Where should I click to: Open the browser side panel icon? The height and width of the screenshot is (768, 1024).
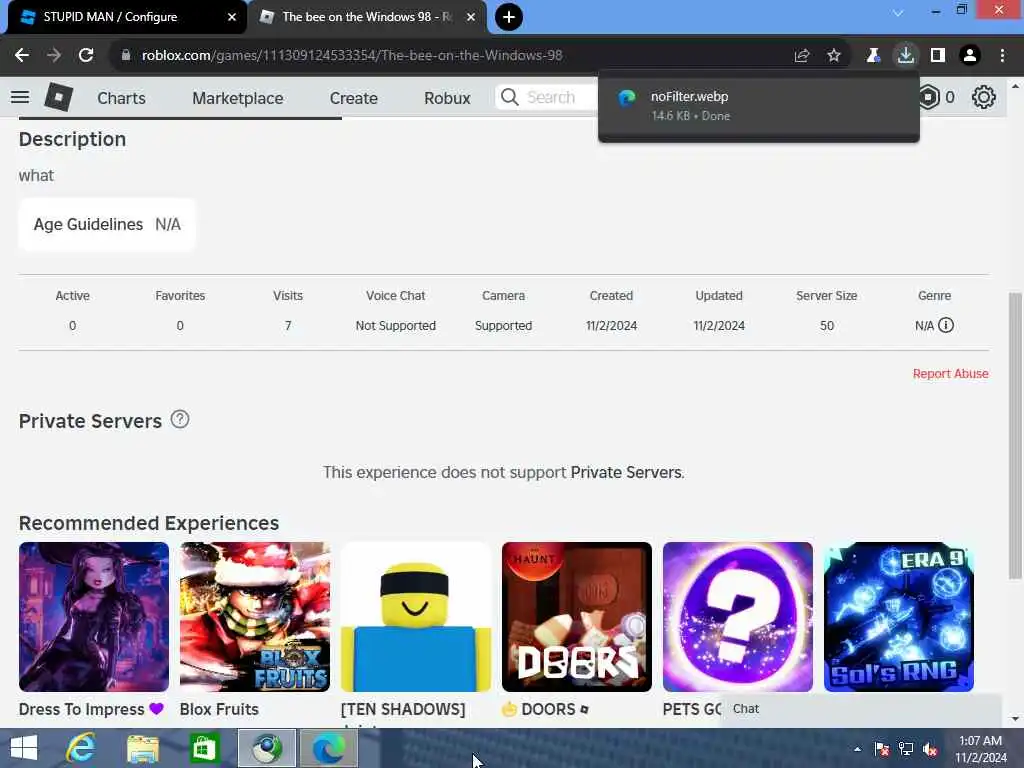(938, 56)
